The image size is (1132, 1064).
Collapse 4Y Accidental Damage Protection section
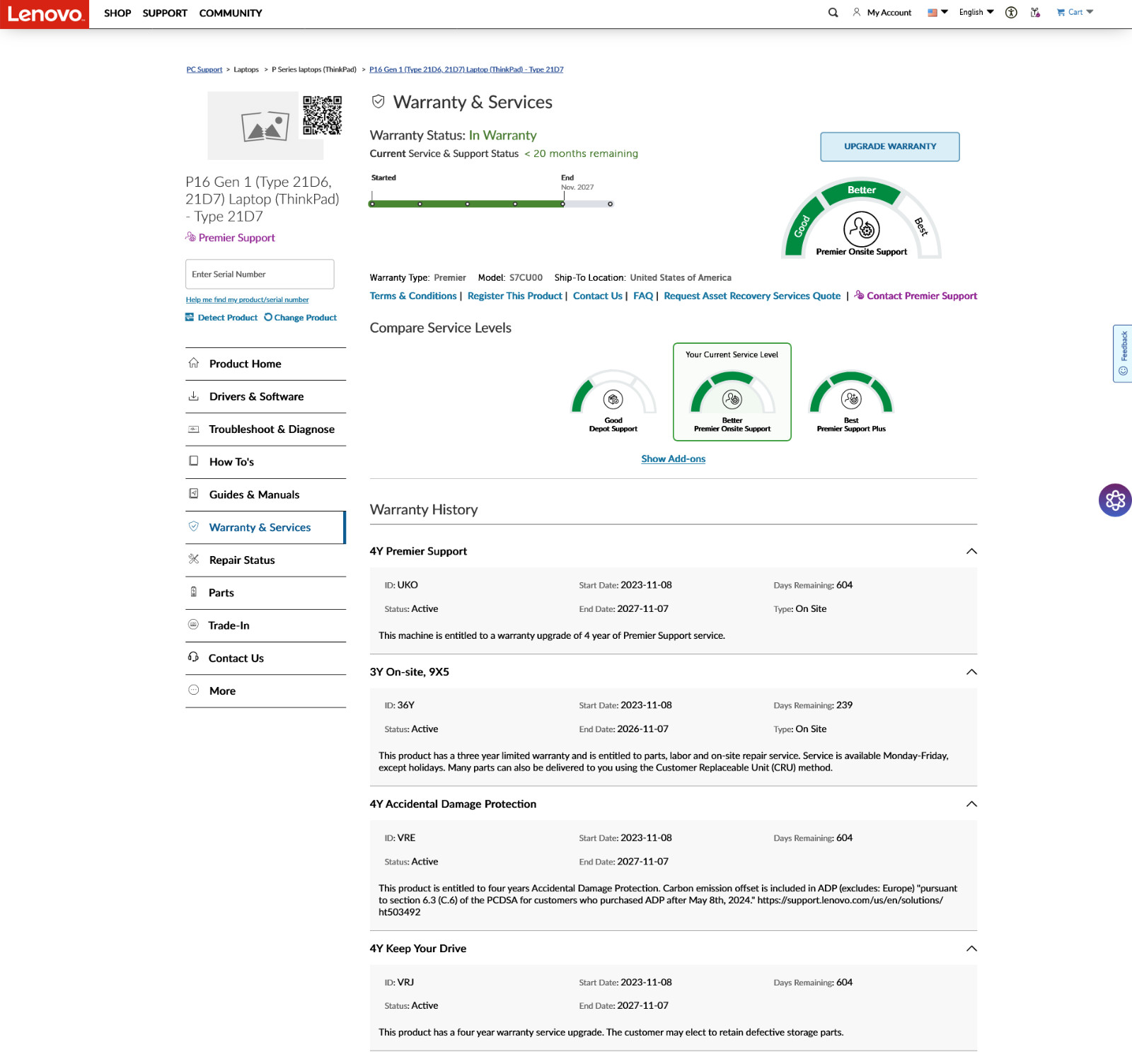pos(971,804)
